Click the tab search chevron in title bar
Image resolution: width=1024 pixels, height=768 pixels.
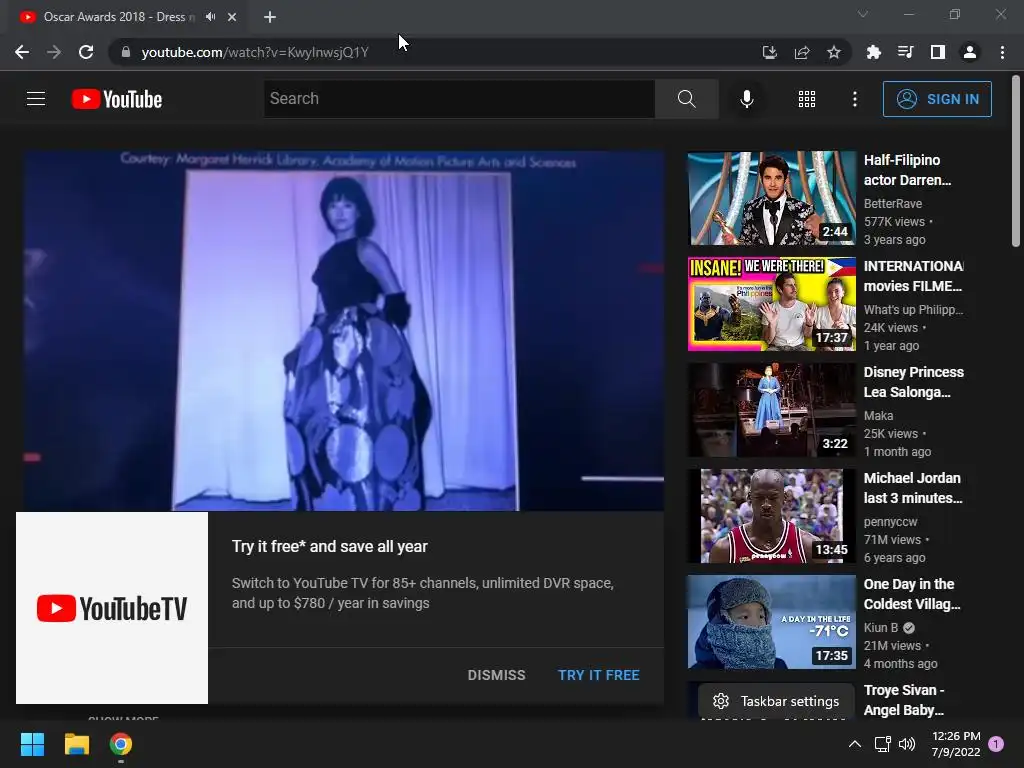tap(863, 14)
